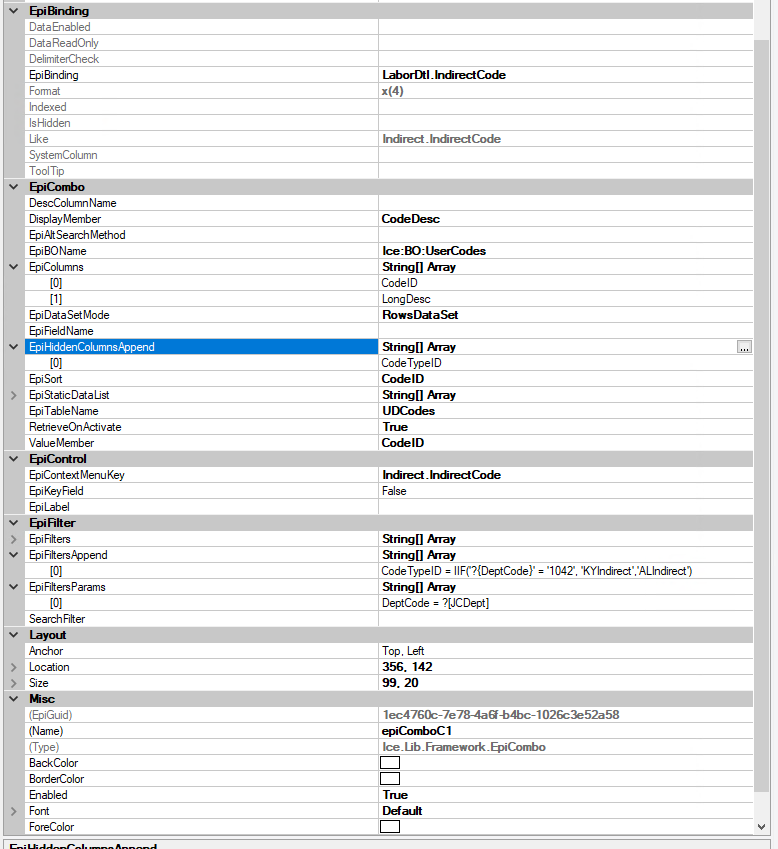The width and height of the screenshot is (778, 849).
Task: Click the BackColor color swatch
Action: (390, 763)
